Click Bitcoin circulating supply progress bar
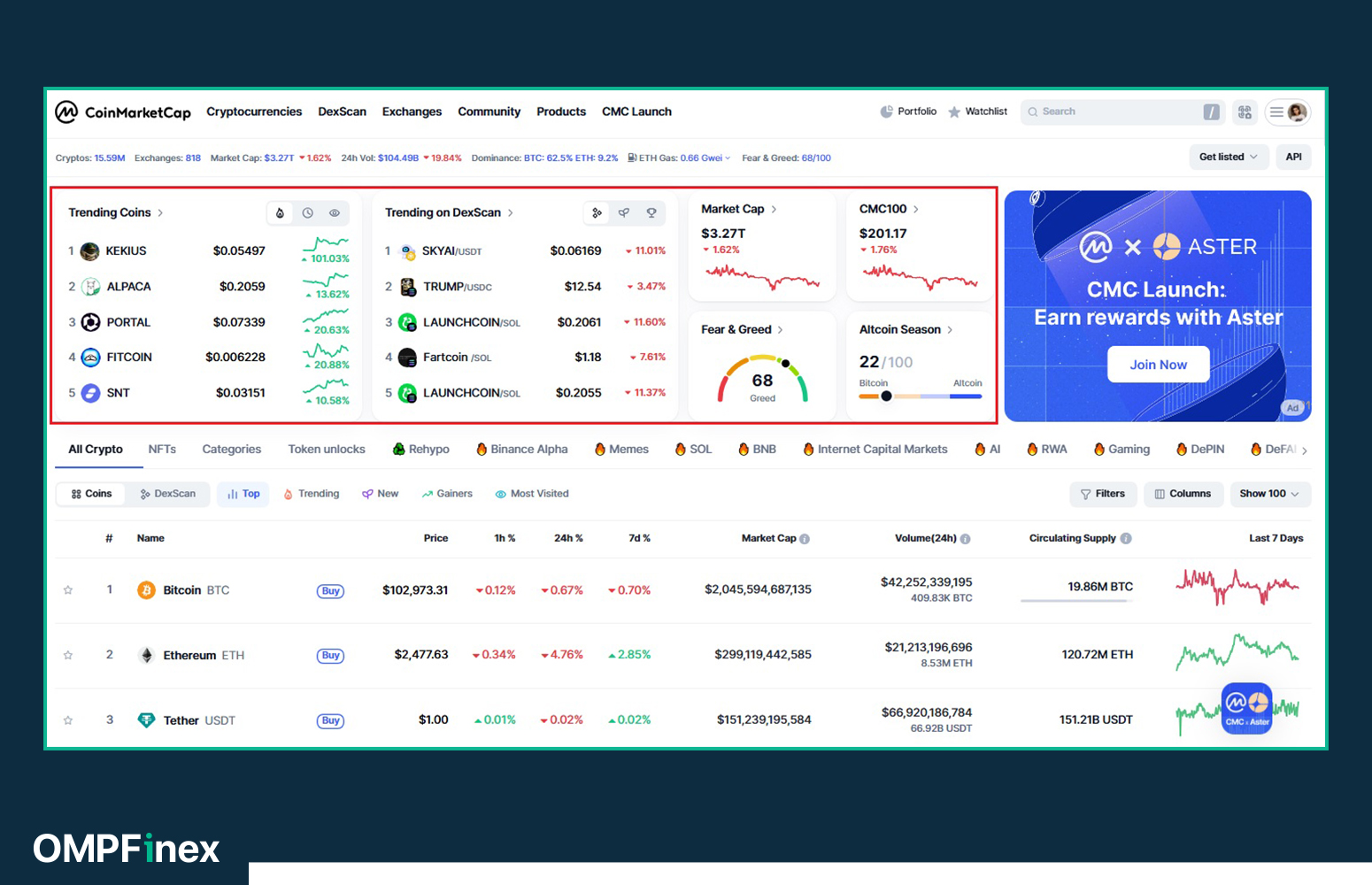This screenshot has width=1372, height=885. pyautogui.click(x=1076, y=601)
